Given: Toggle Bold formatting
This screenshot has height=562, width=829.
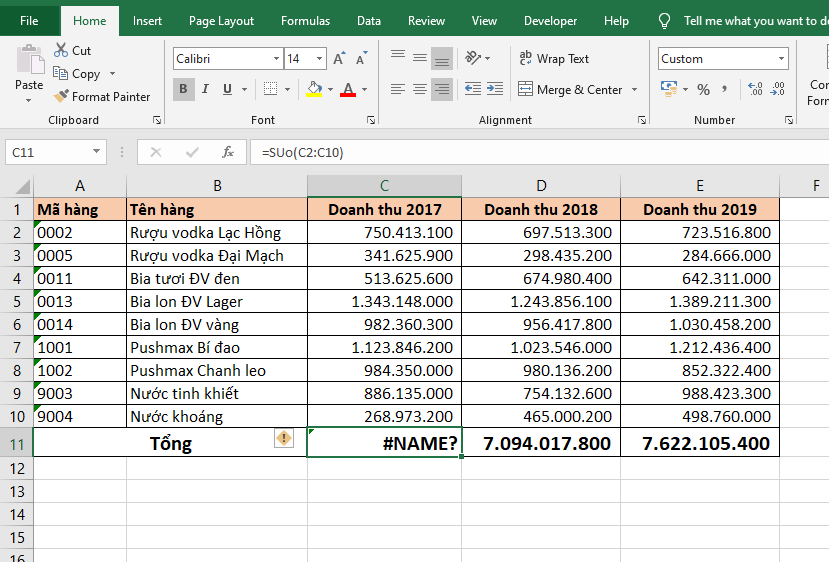Looking at the screenshot, I should [183, 90].
